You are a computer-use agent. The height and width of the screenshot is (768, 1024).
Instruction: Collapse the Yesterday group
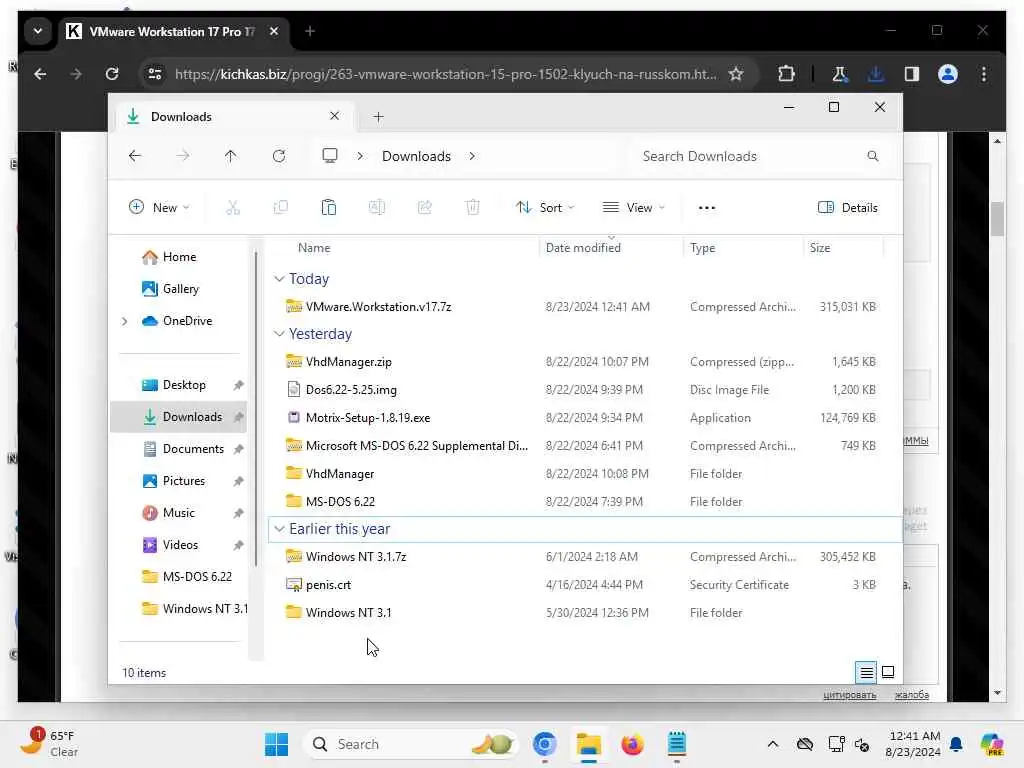279,334
